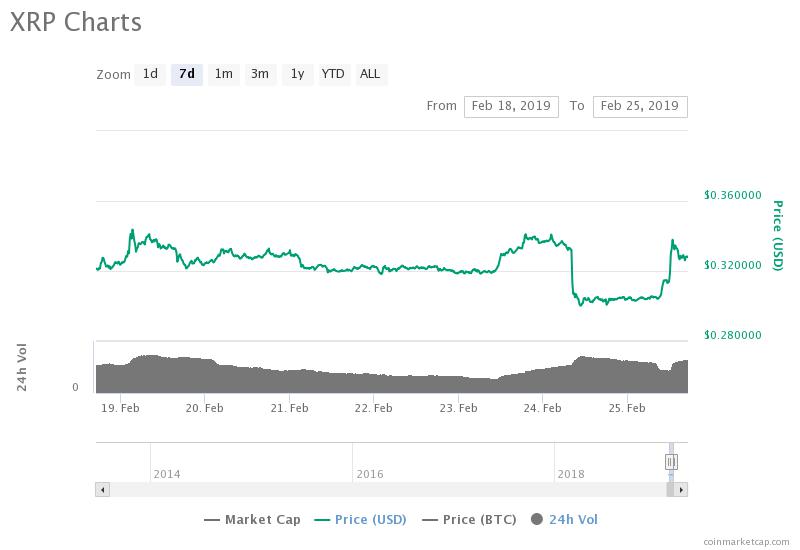Set zoom to 3m
This screenshot has height=550, width=800.
(260, 74)
